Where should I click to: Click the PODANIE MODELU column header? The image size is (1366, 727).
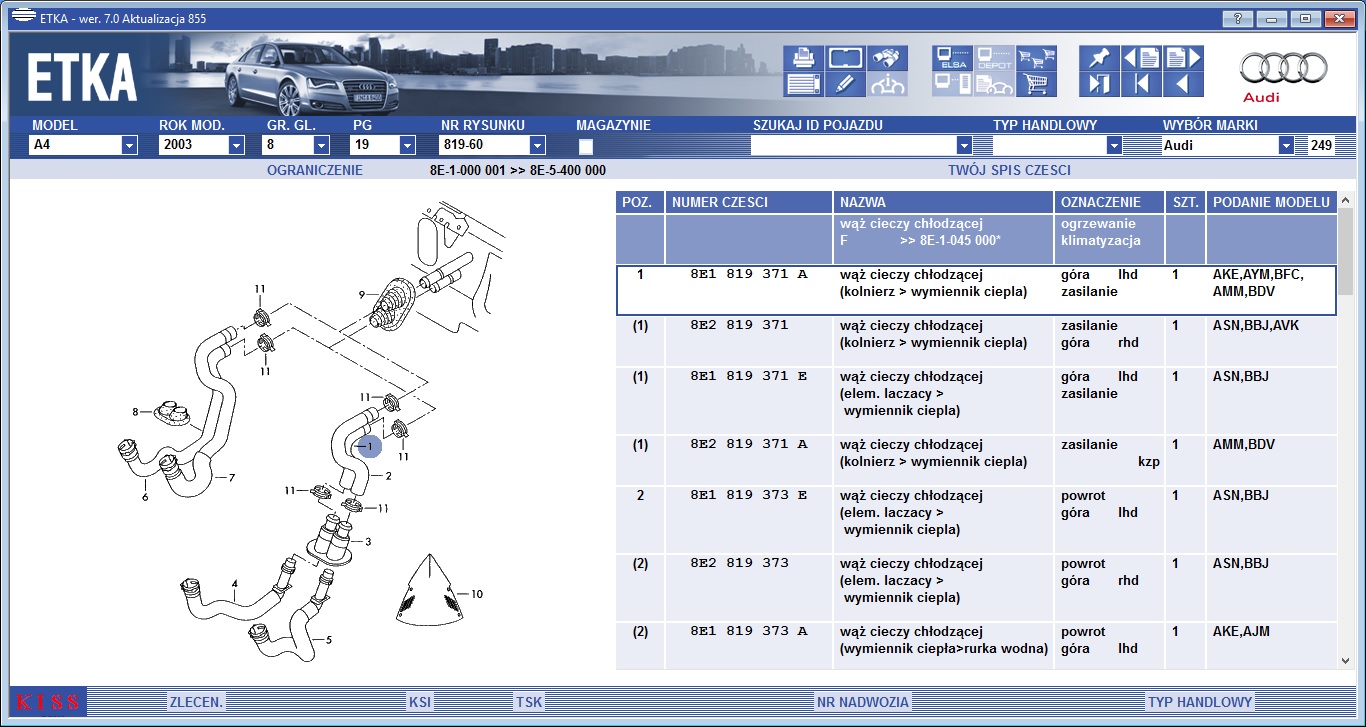click(1271, 202)
